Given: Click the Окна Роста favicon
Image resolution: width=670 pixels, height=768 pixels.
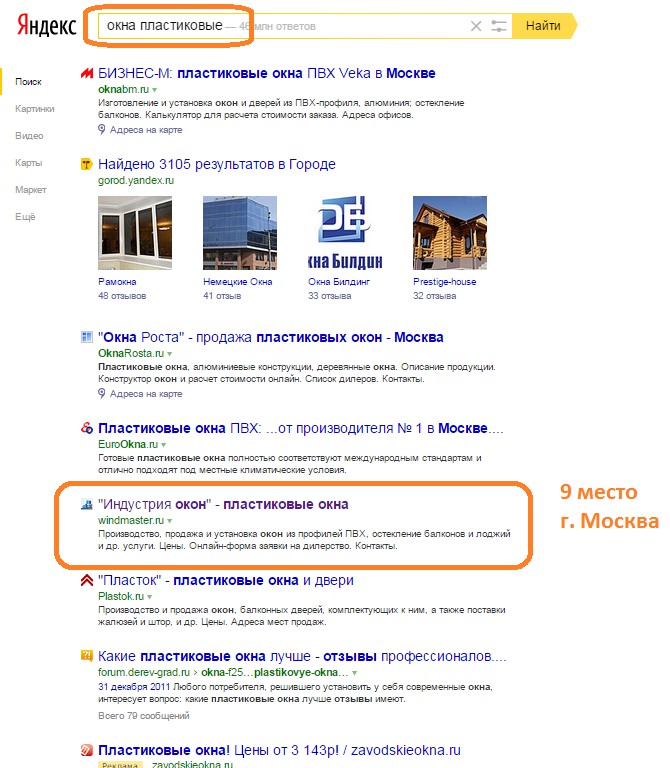Looking at the screenshot, I should pos(87,337).
